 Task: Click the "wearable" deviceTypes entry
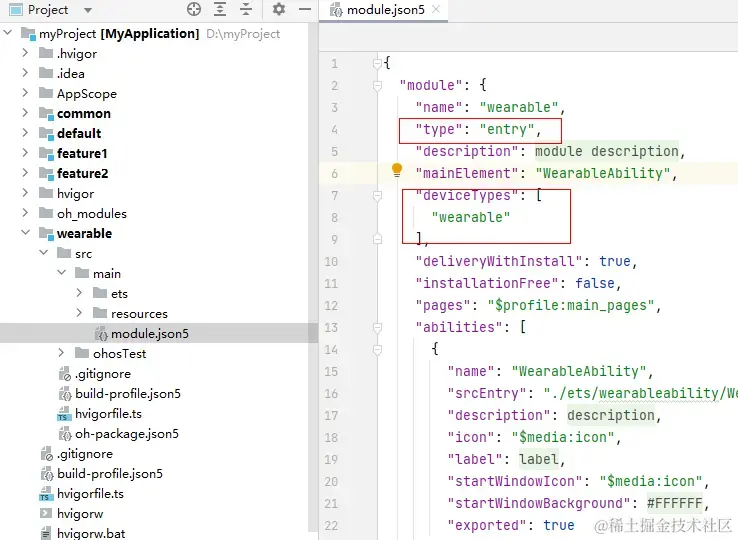471,217
